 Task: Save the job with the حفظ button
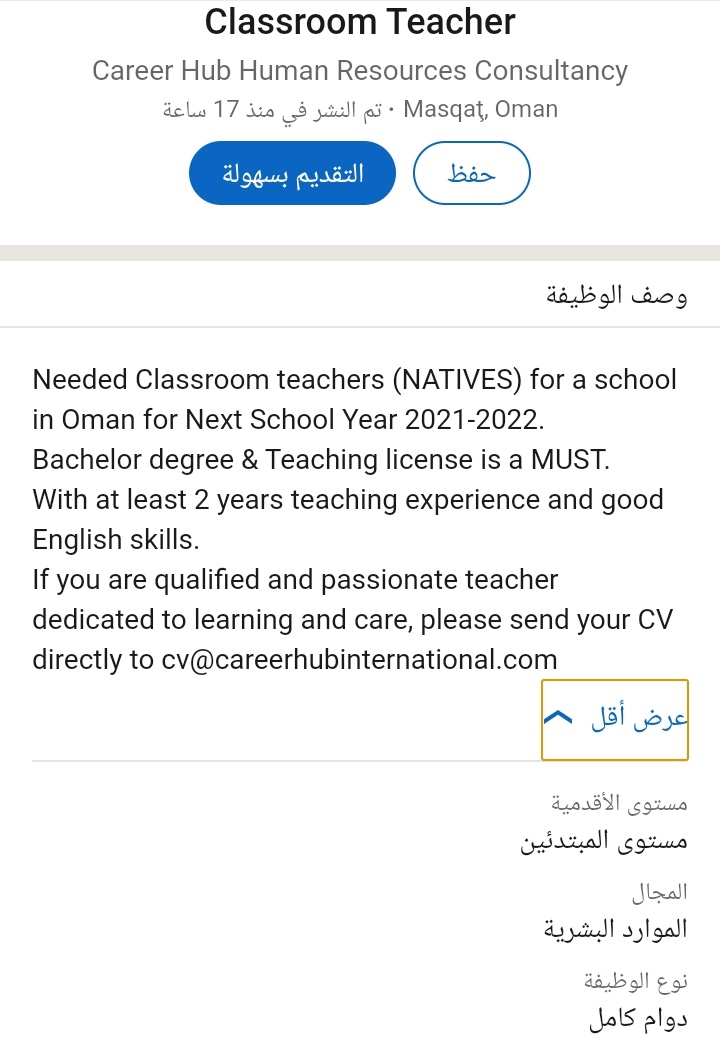(x=471, y=173)
